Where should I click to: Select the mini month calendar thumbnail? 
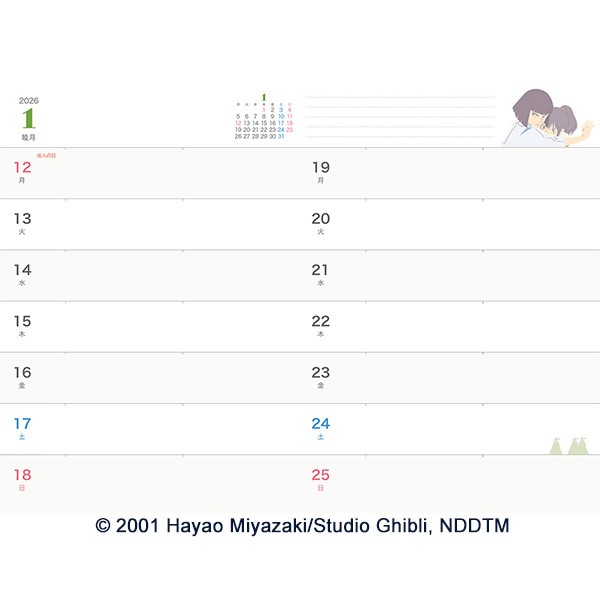(x=264, y=116)
